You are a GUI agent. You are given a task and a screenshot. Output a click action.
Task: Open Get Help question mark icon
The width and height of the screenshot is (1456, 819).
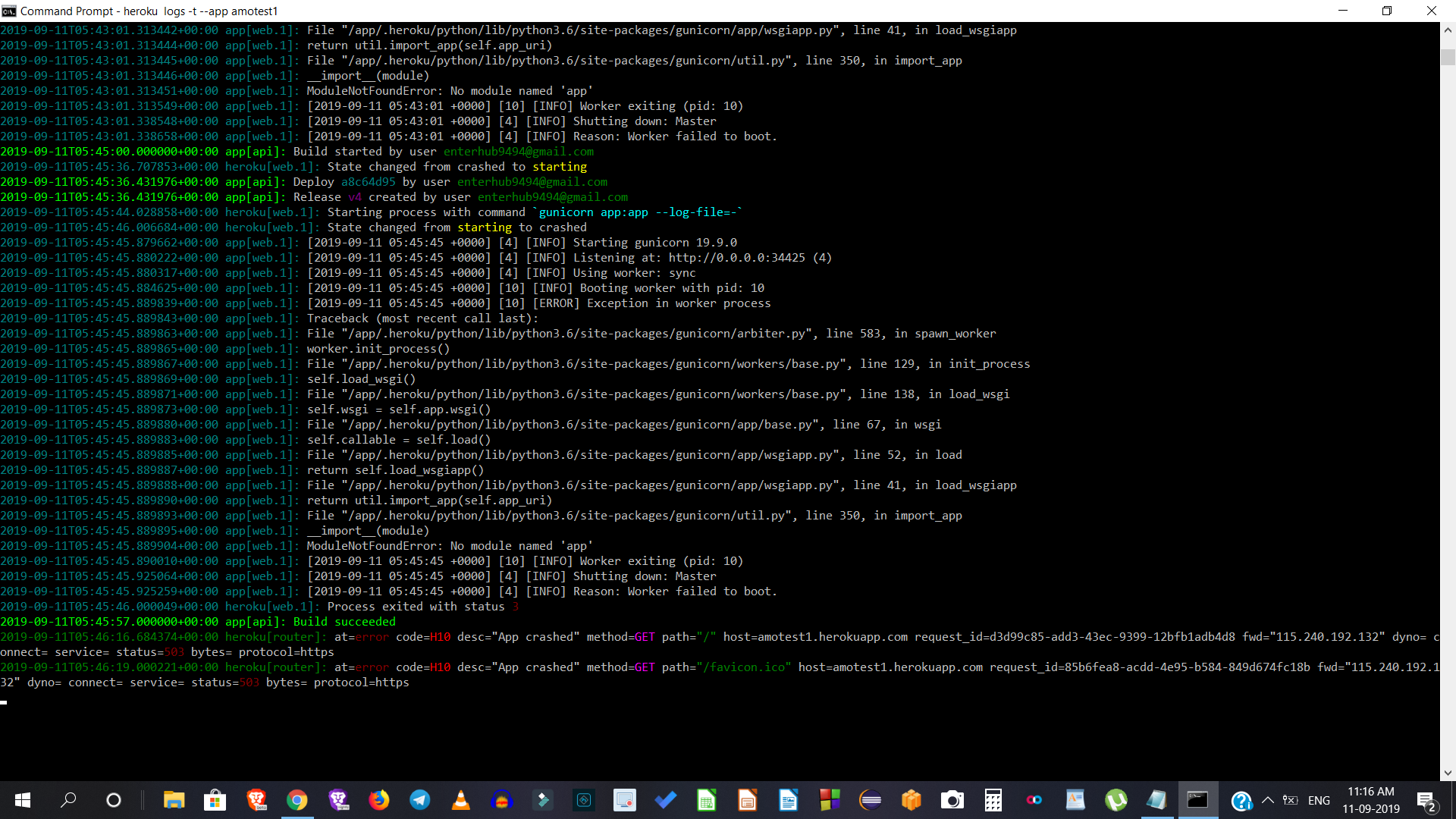pyautogui.click(x=1241, y=800)
